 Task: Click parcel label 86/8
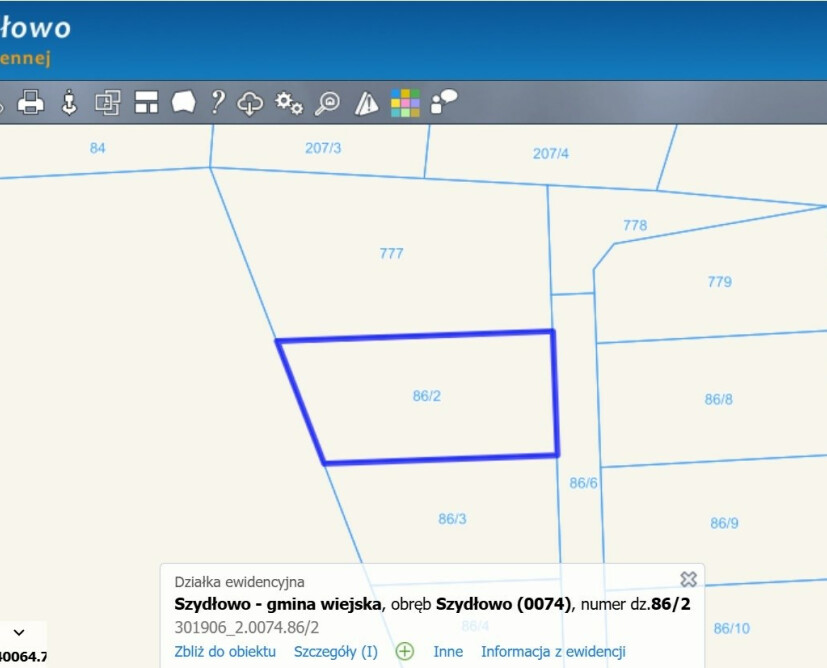coord(718,399)
